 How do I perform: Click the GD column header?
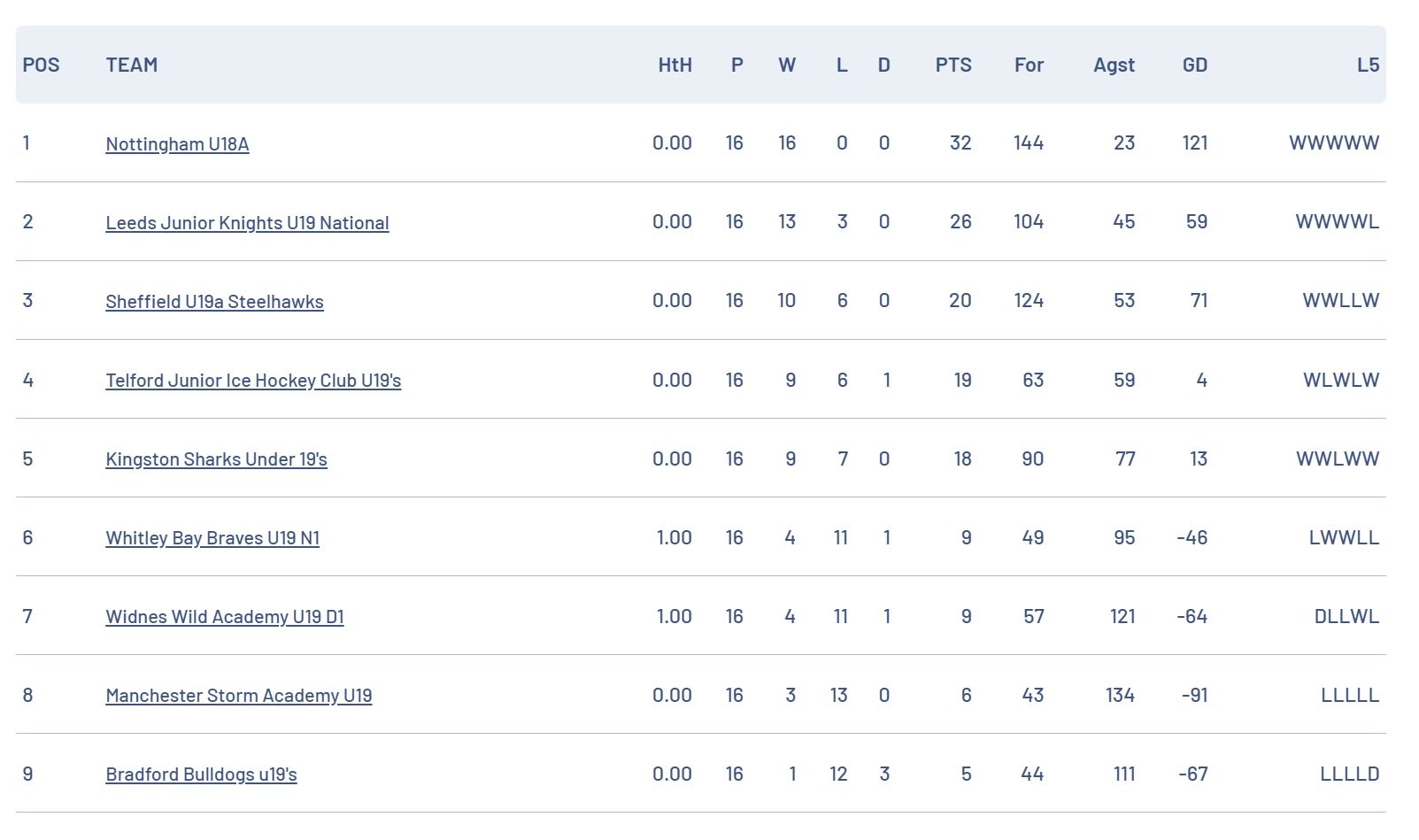[x=1195, y=65]
